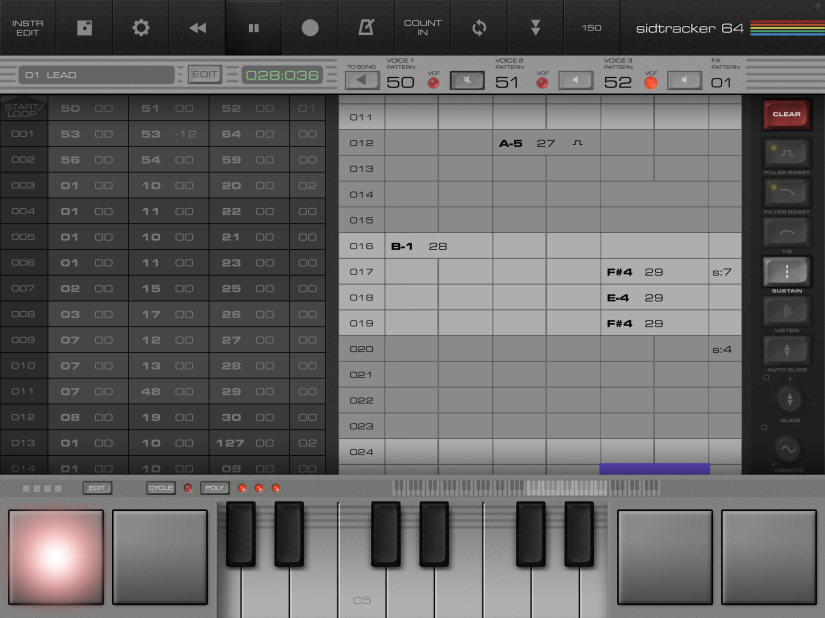The image size is (825, 618).
Task: Enable the Listen button
Action: coord(787,311)
